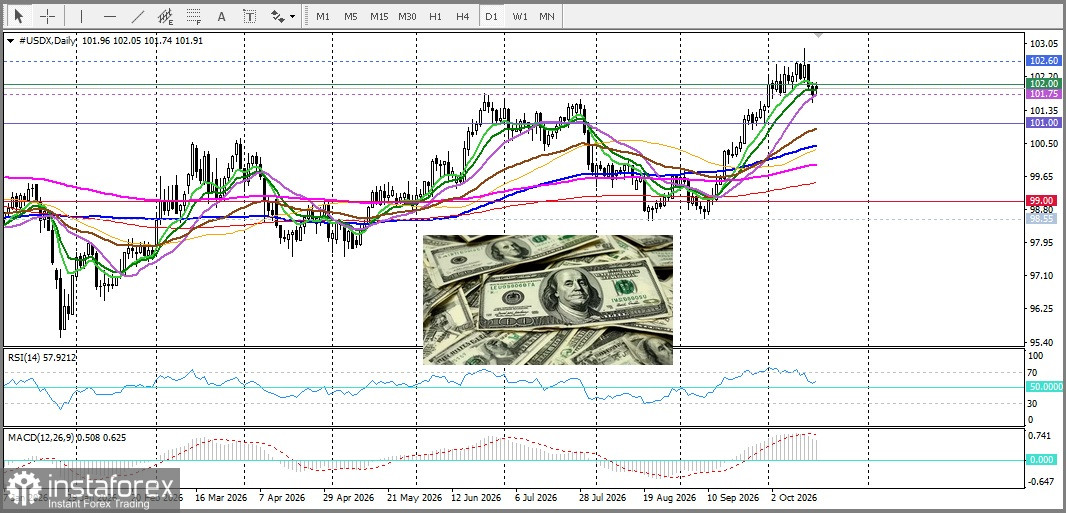The image size is (1066, 513).
Task: Switch chart to H4 timeframe
Action: [x=463, y=16]
